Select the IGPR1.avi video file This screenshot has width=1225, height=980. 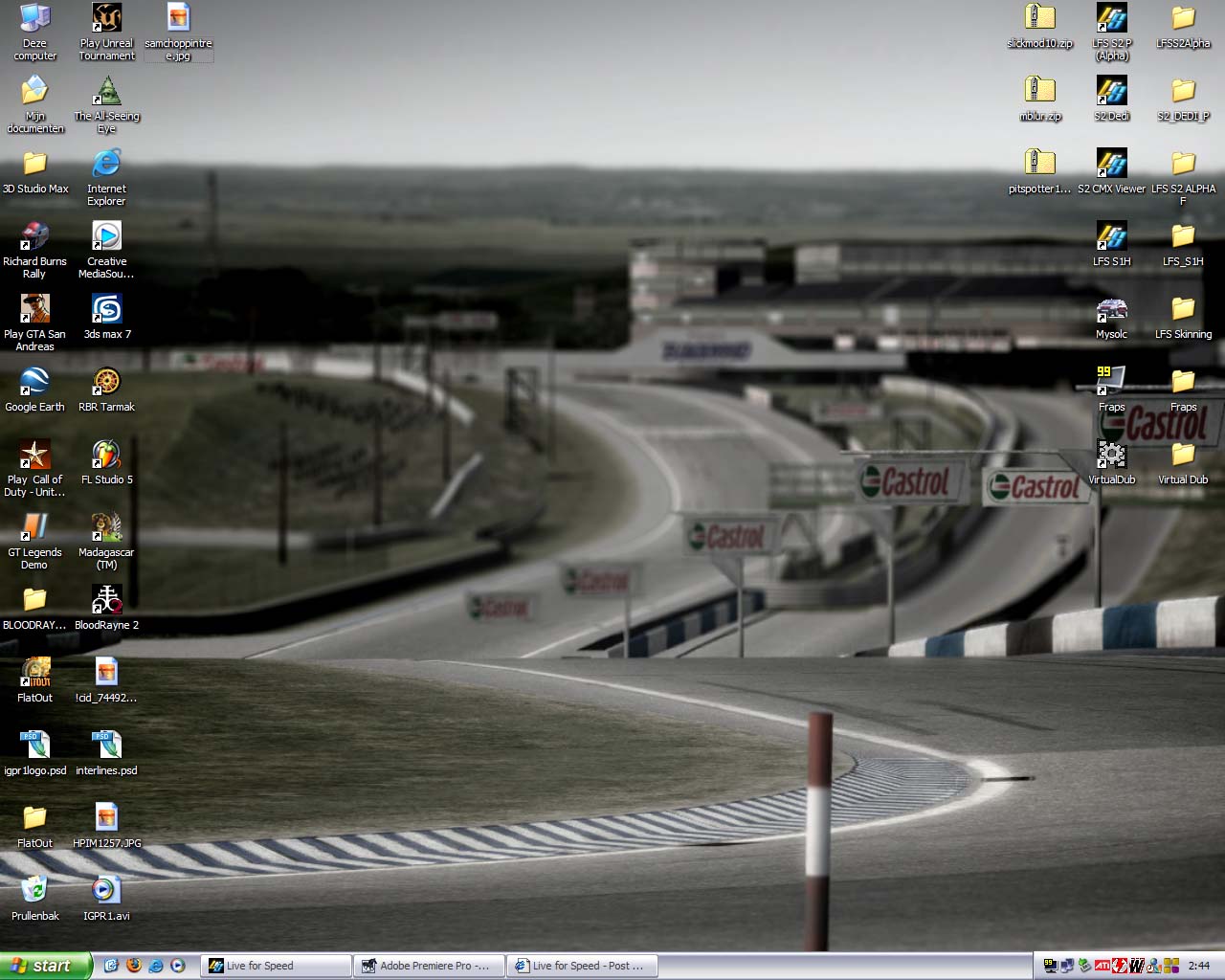pyautogui.click(x=106, y=899)
